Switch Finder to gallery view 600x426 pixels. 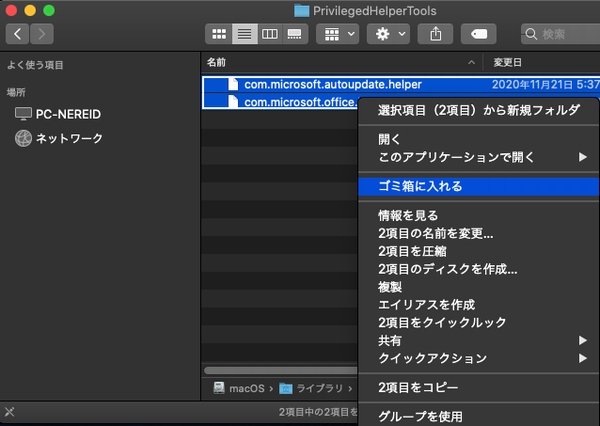pos(295,34)
